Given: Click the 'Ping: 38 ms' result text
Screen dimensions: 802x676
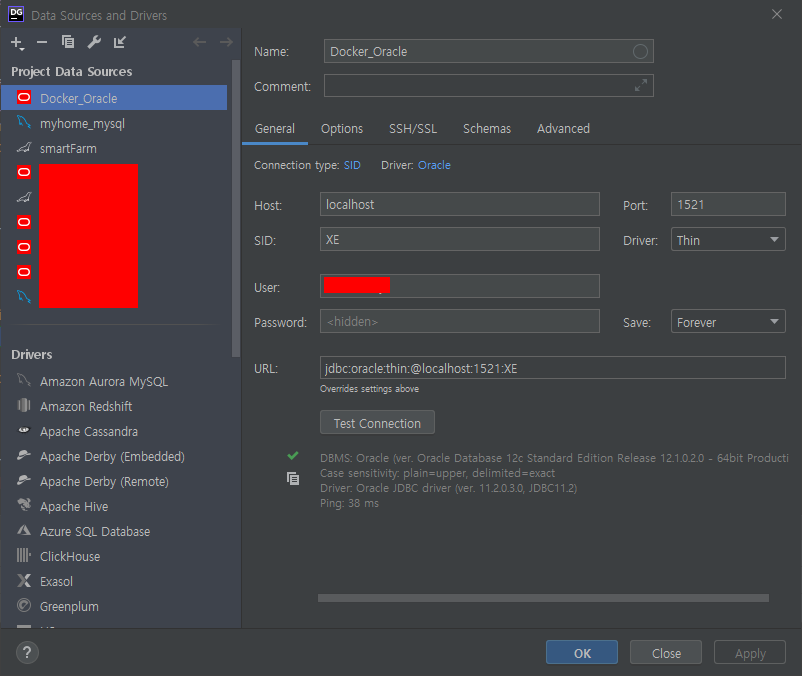Looking at the screenshot, I should pyautogui.click(x=349, y=503).
